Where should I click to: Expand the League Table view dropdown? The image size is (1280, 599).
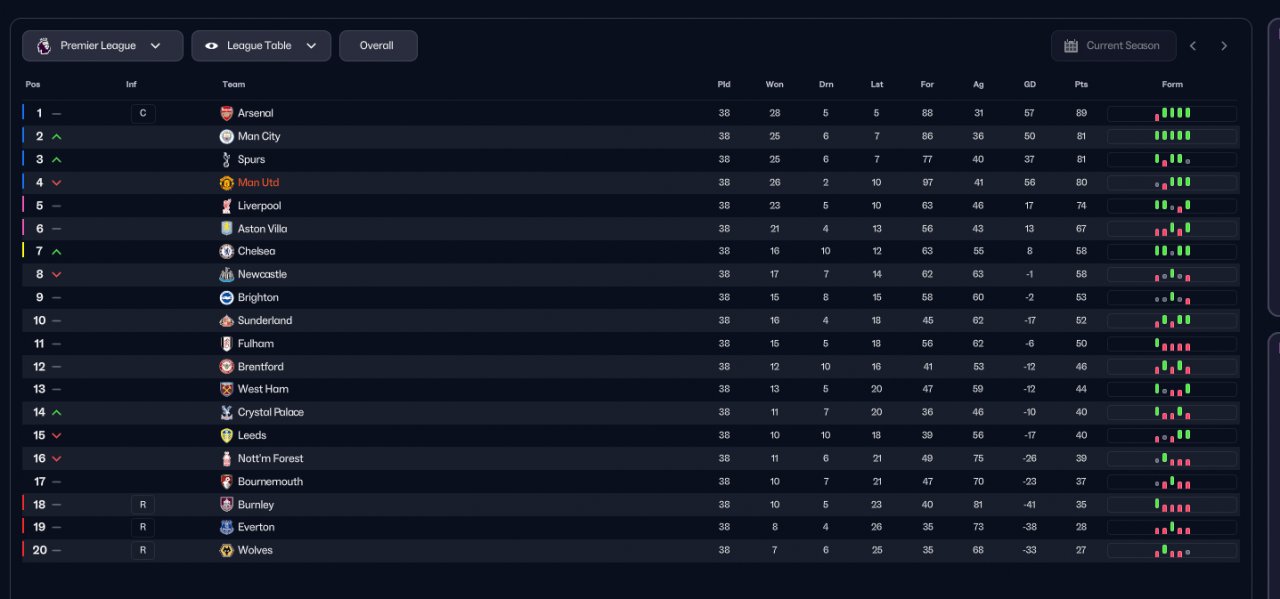click(261, 46)
